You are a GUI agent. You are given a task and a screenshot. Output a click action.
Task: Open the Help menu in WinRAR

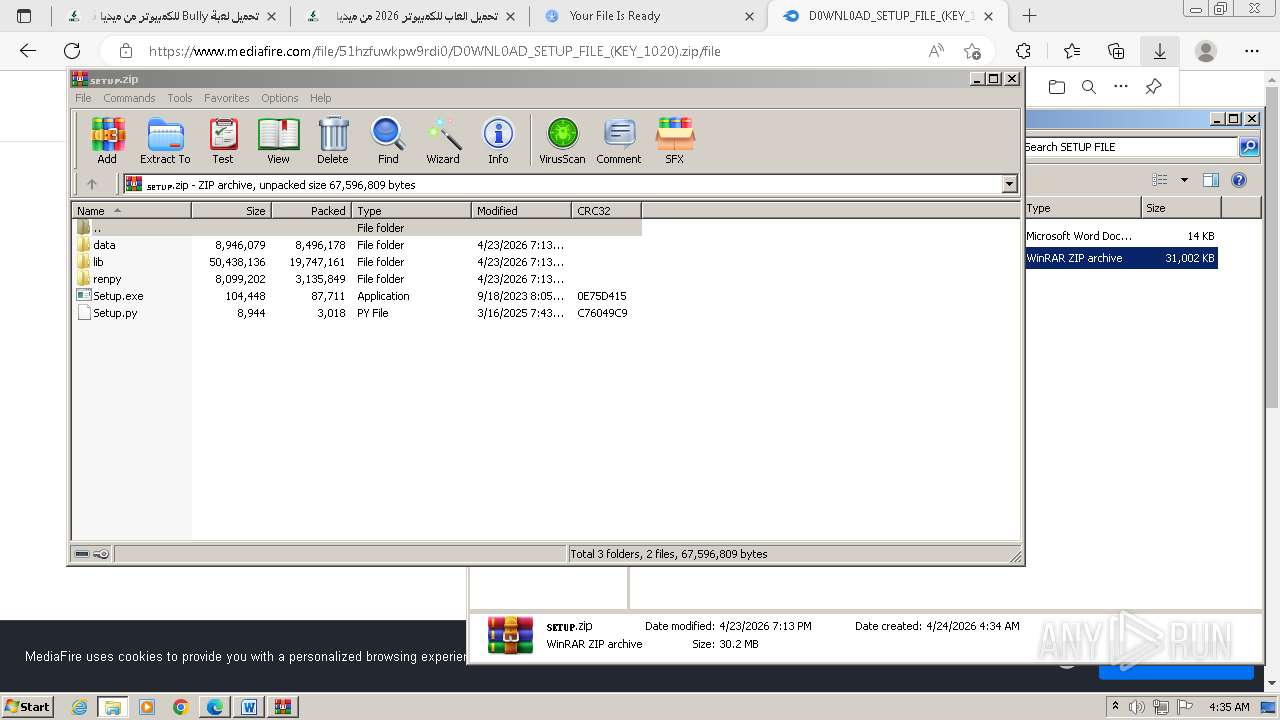tap(320, 98)
